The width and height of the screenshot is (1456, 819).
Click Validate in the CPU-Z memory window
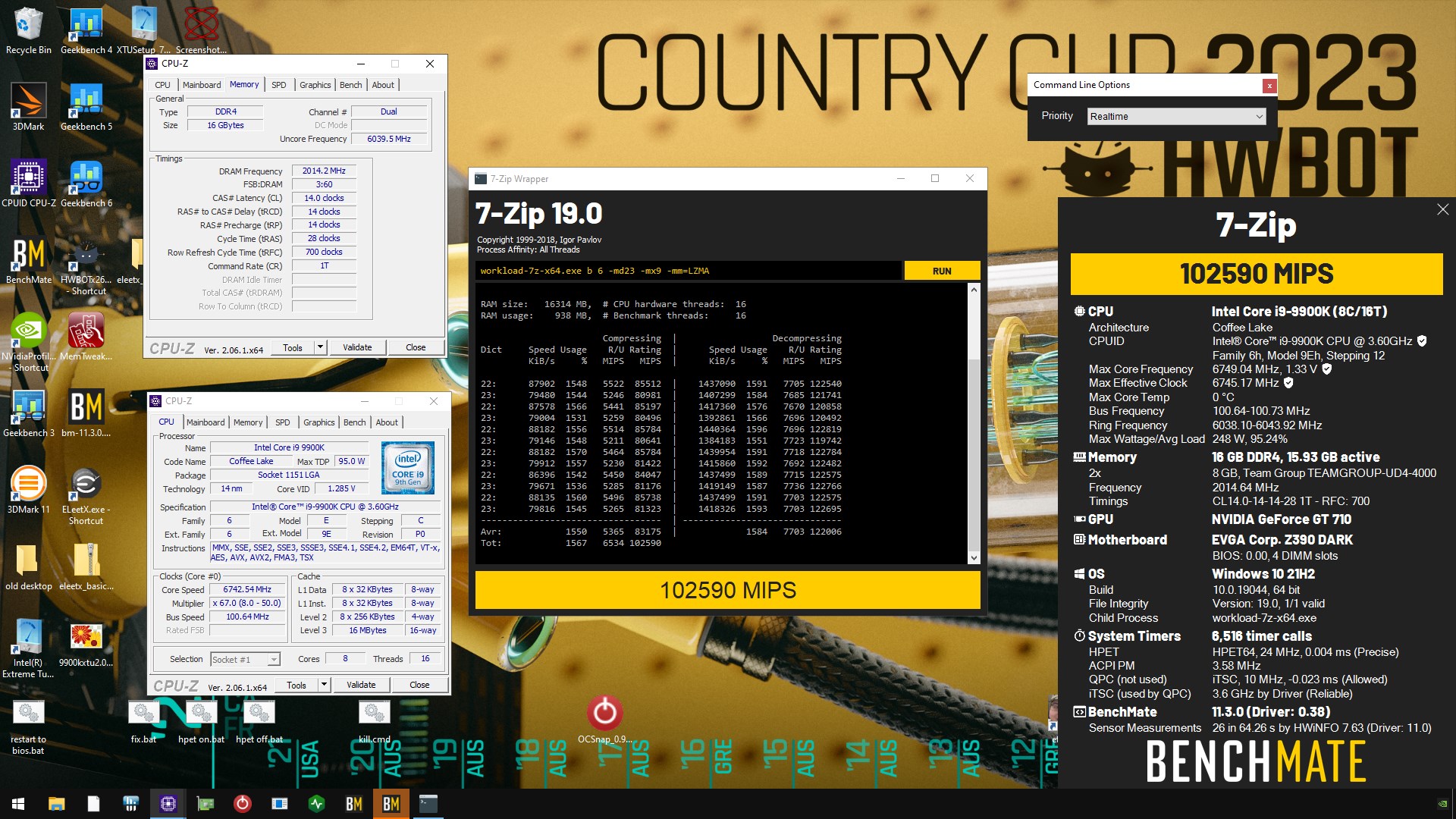357,347
